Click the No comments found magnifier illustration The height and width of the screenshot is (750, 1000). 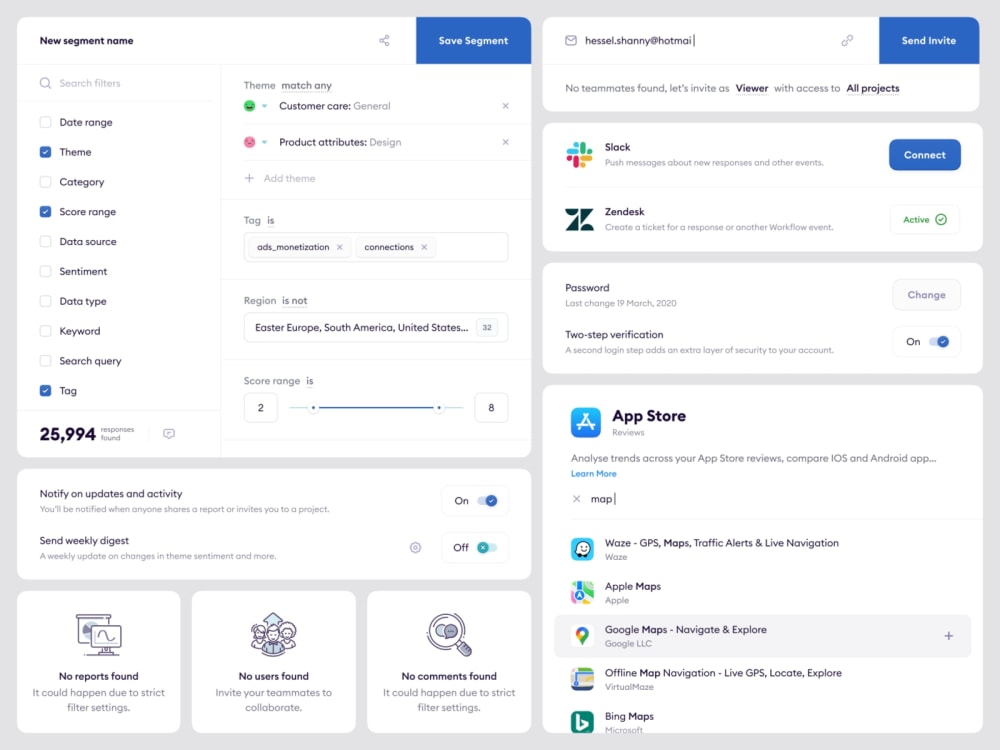[449, 635]
